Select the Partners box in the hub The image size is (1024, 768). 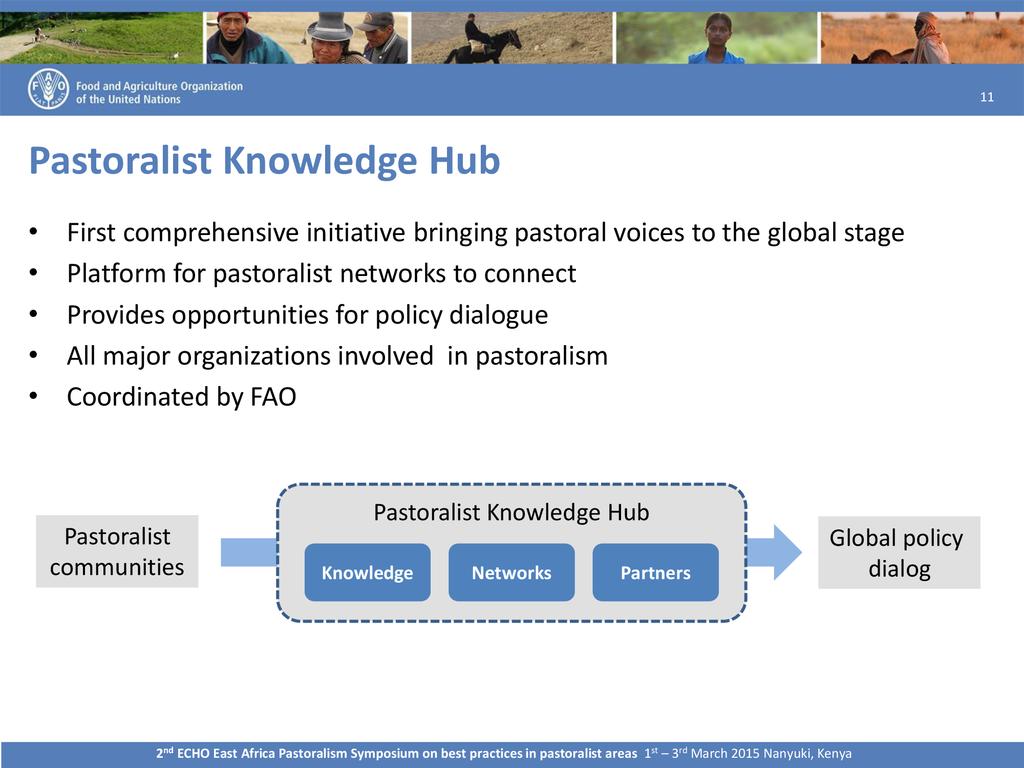coord(655,573)
